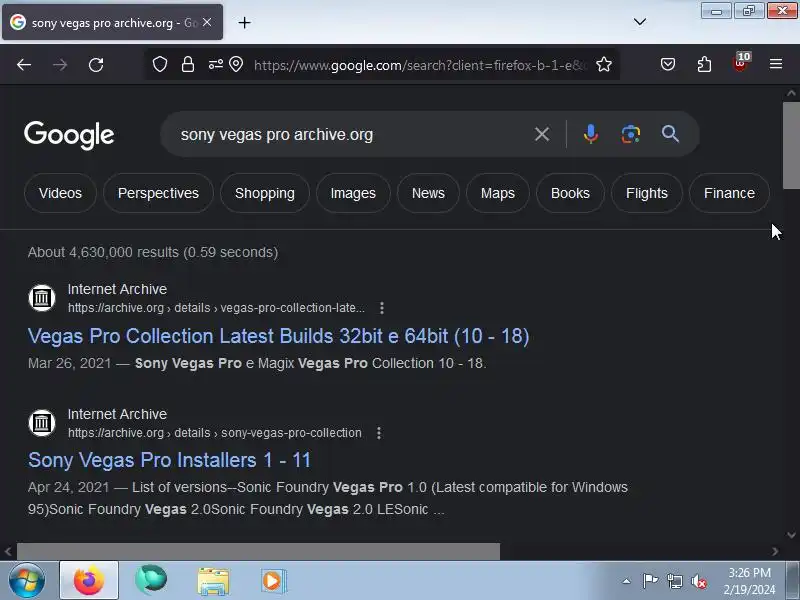Image resolution: width=800 pixels, height=600 pixels.
Task: Open site permissions icon in address bar
Action: (215, 64)
